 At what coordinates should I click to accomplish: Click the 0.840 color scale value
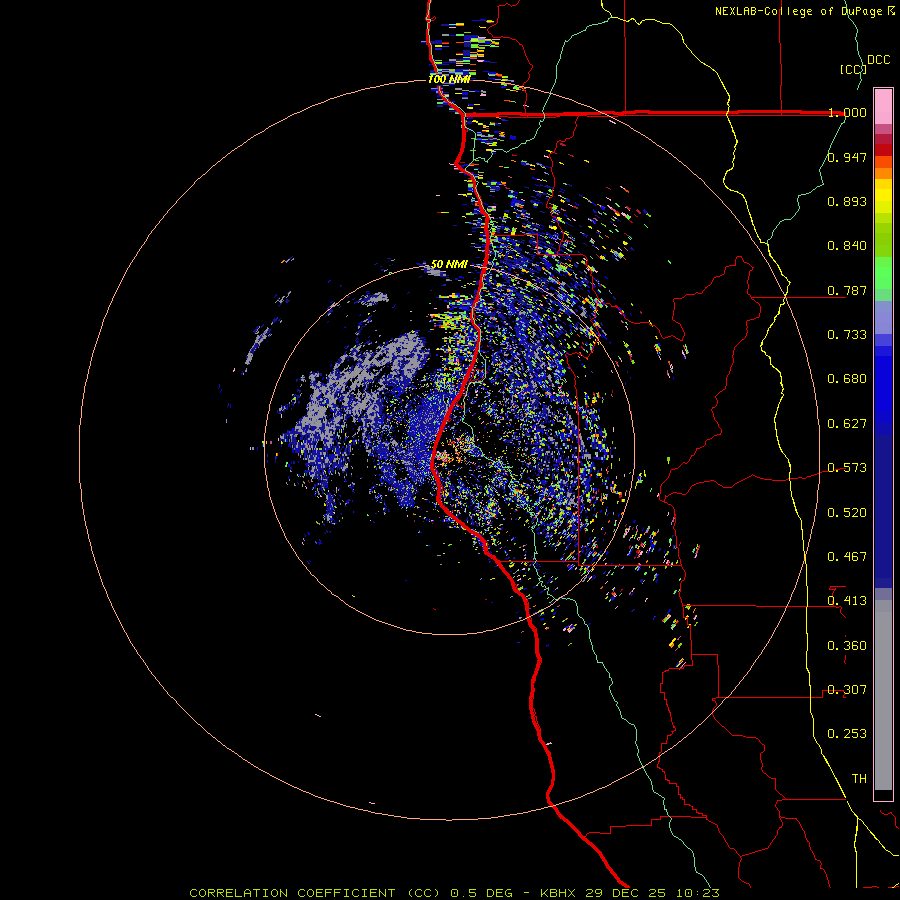[847, 246]
